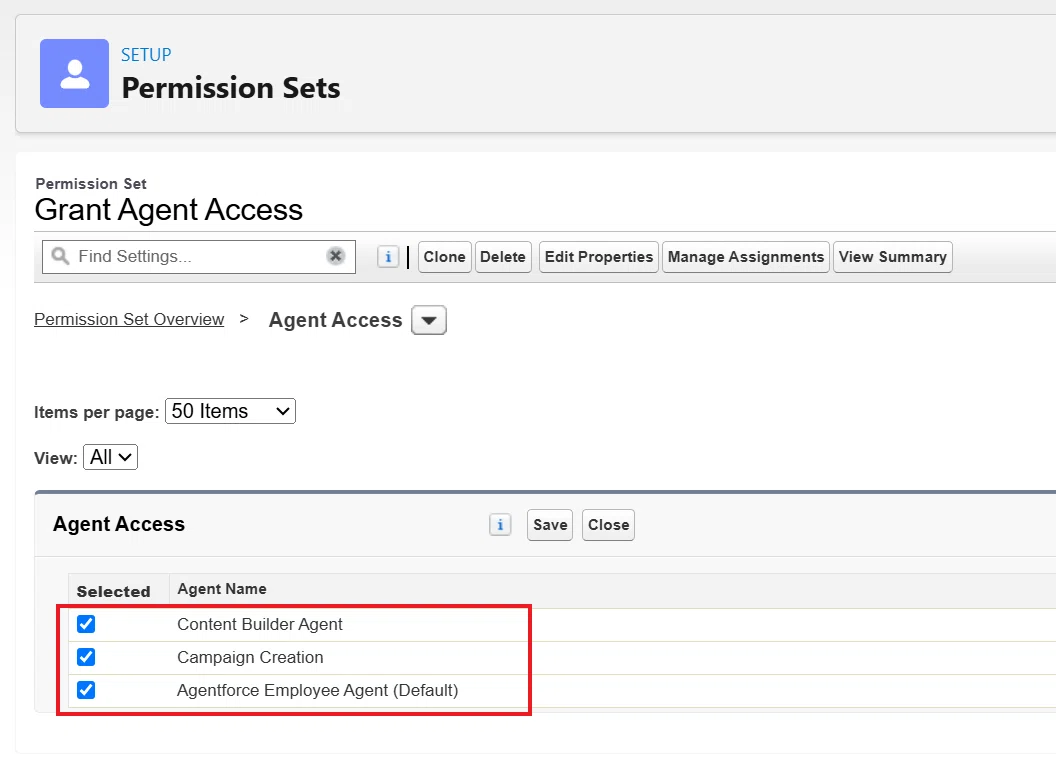This screenshot has width=1056, height=768.
Task: Save the Agent Access changes
Action: 550,525
